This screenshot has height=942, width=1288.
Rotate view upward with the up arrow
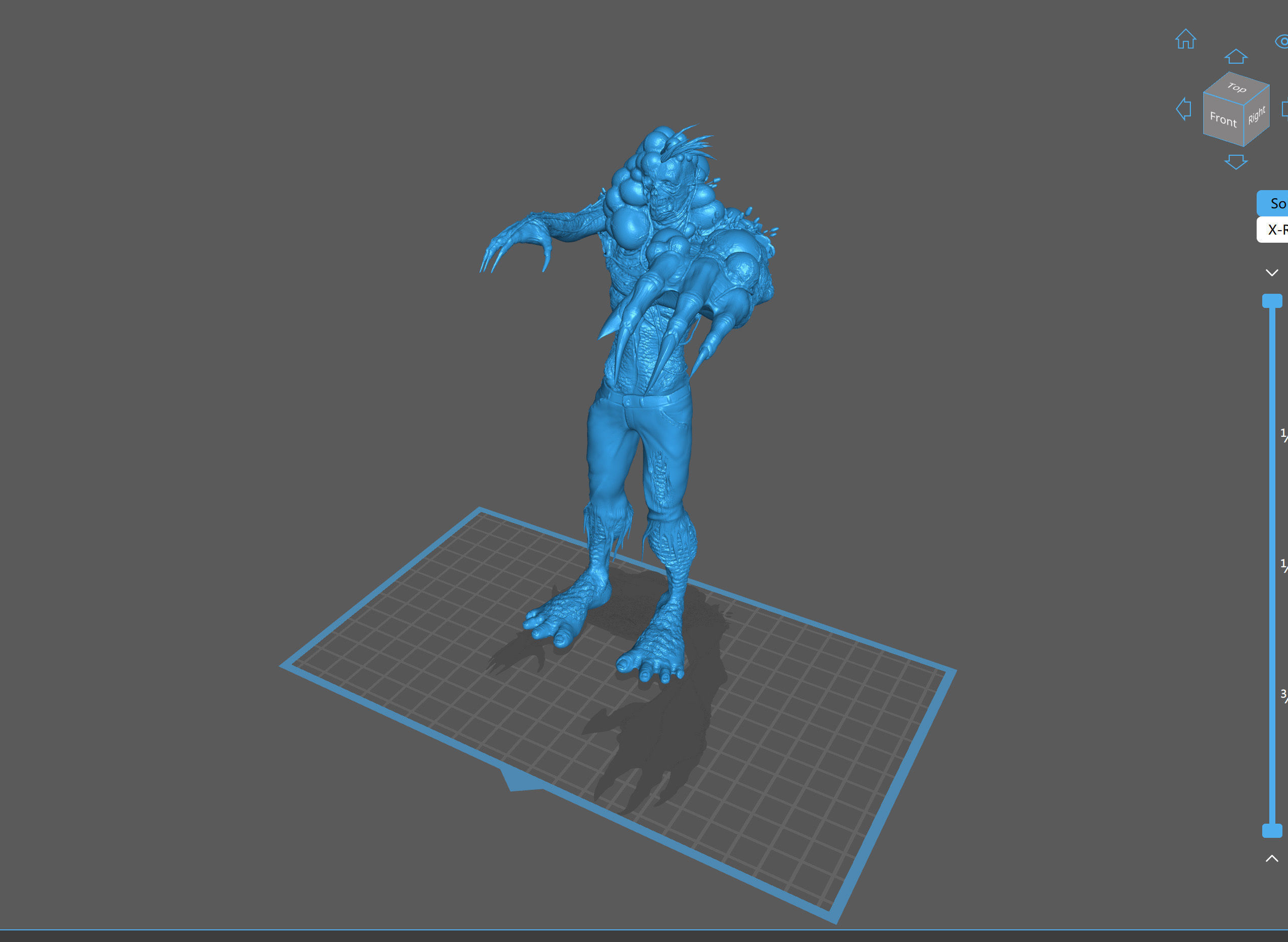tap(1236, 56)
